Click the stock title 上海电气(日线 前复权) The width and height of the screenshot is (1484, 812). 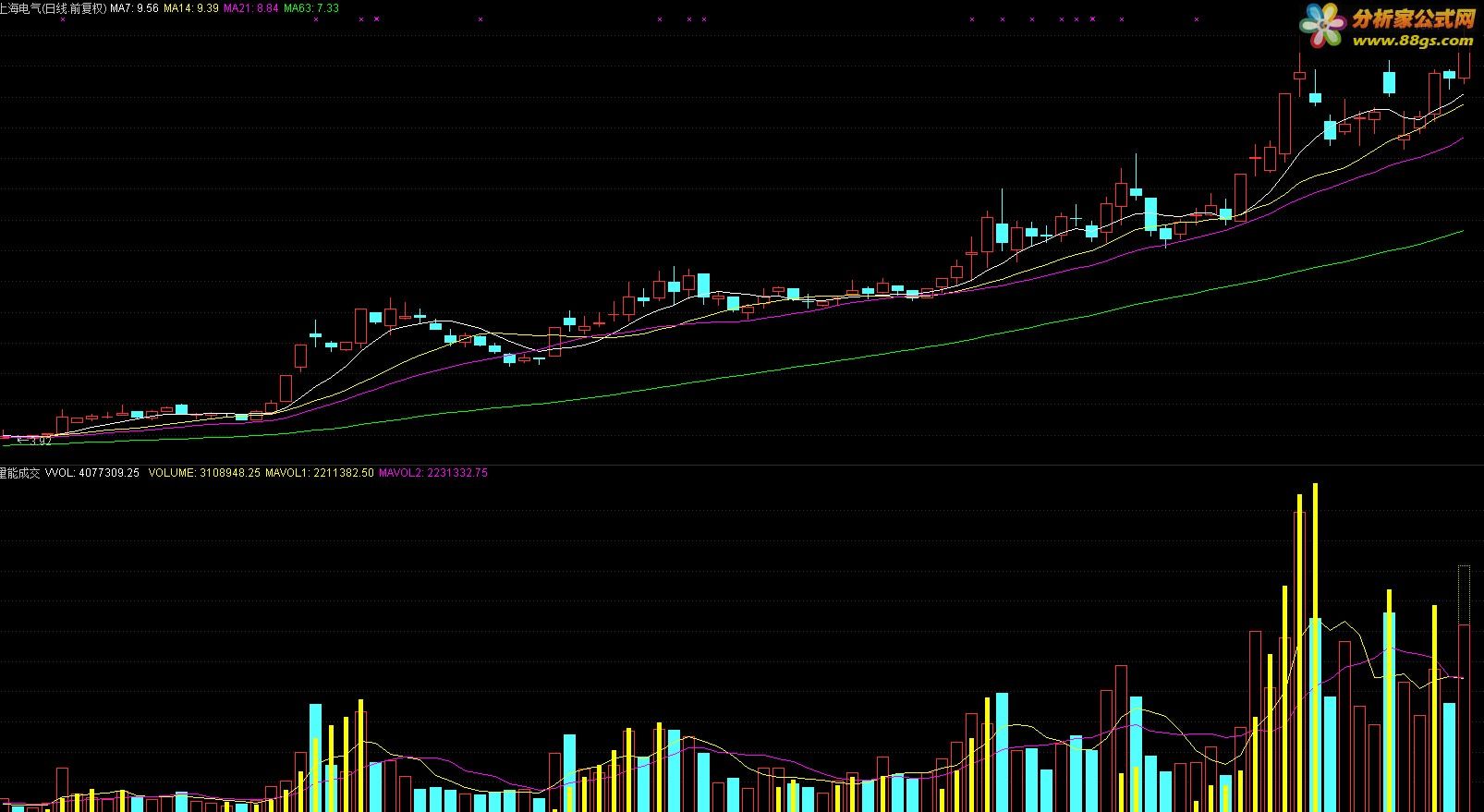tap(54, 8)
